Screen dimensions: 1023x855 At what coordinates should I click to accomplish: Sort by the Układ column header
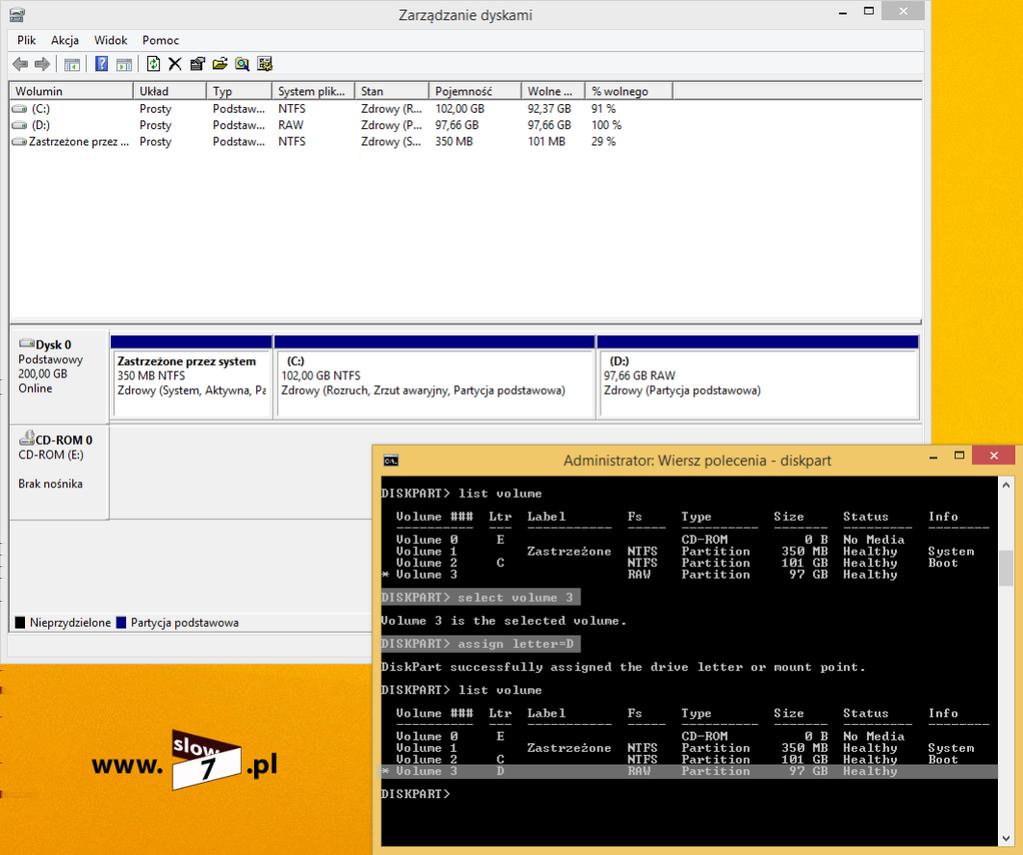[x=170, y=91]
